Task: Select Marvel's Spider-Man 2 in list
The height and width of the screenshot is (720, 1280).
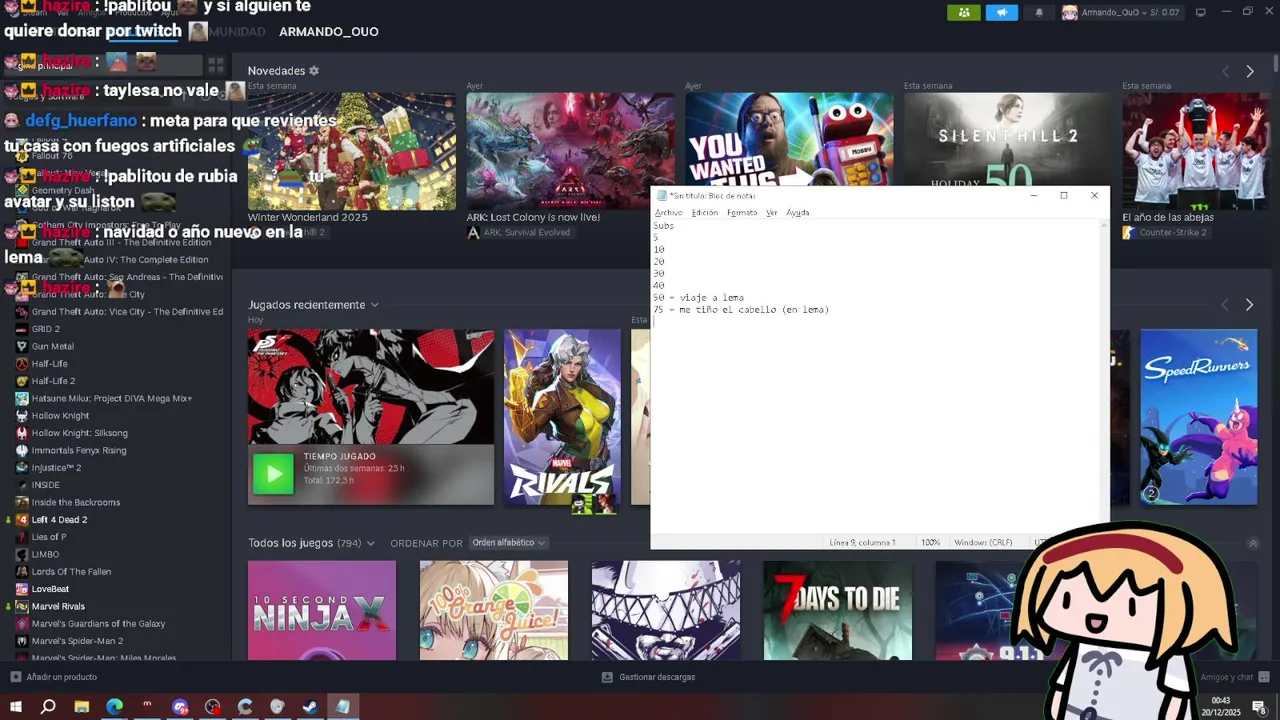Action: 78,641
